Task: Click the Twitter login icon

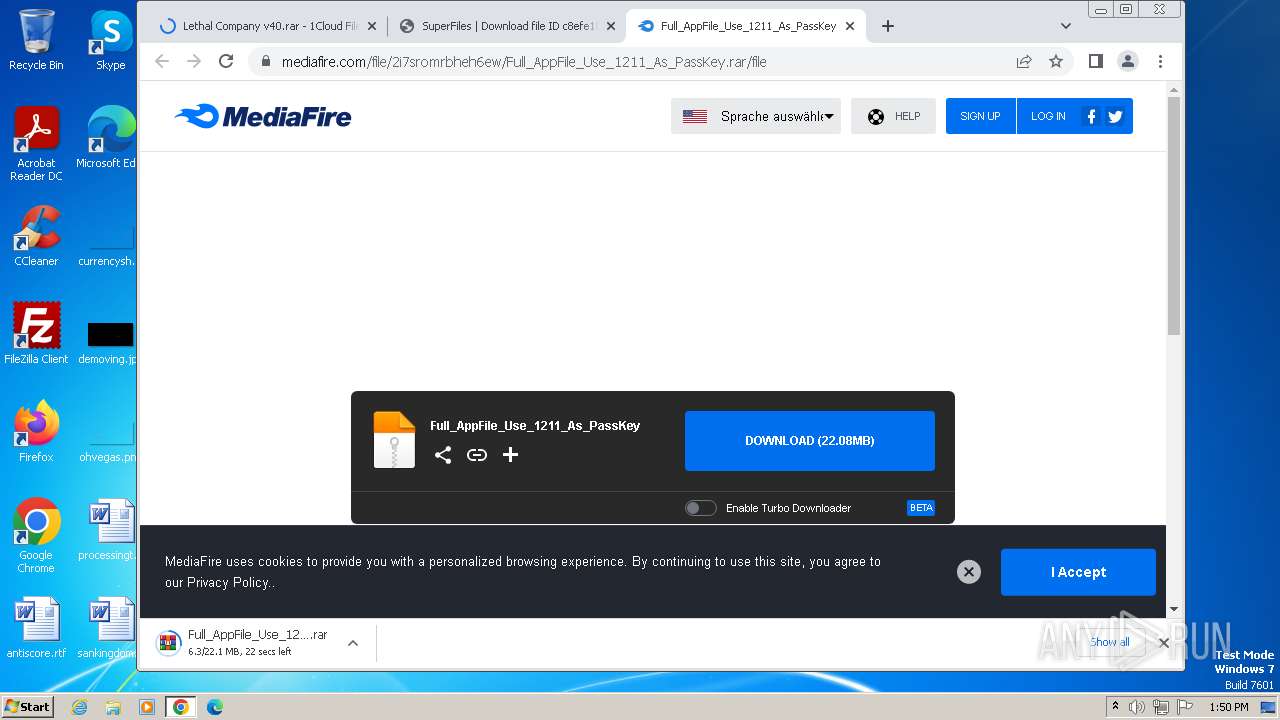Action: 1115,116
